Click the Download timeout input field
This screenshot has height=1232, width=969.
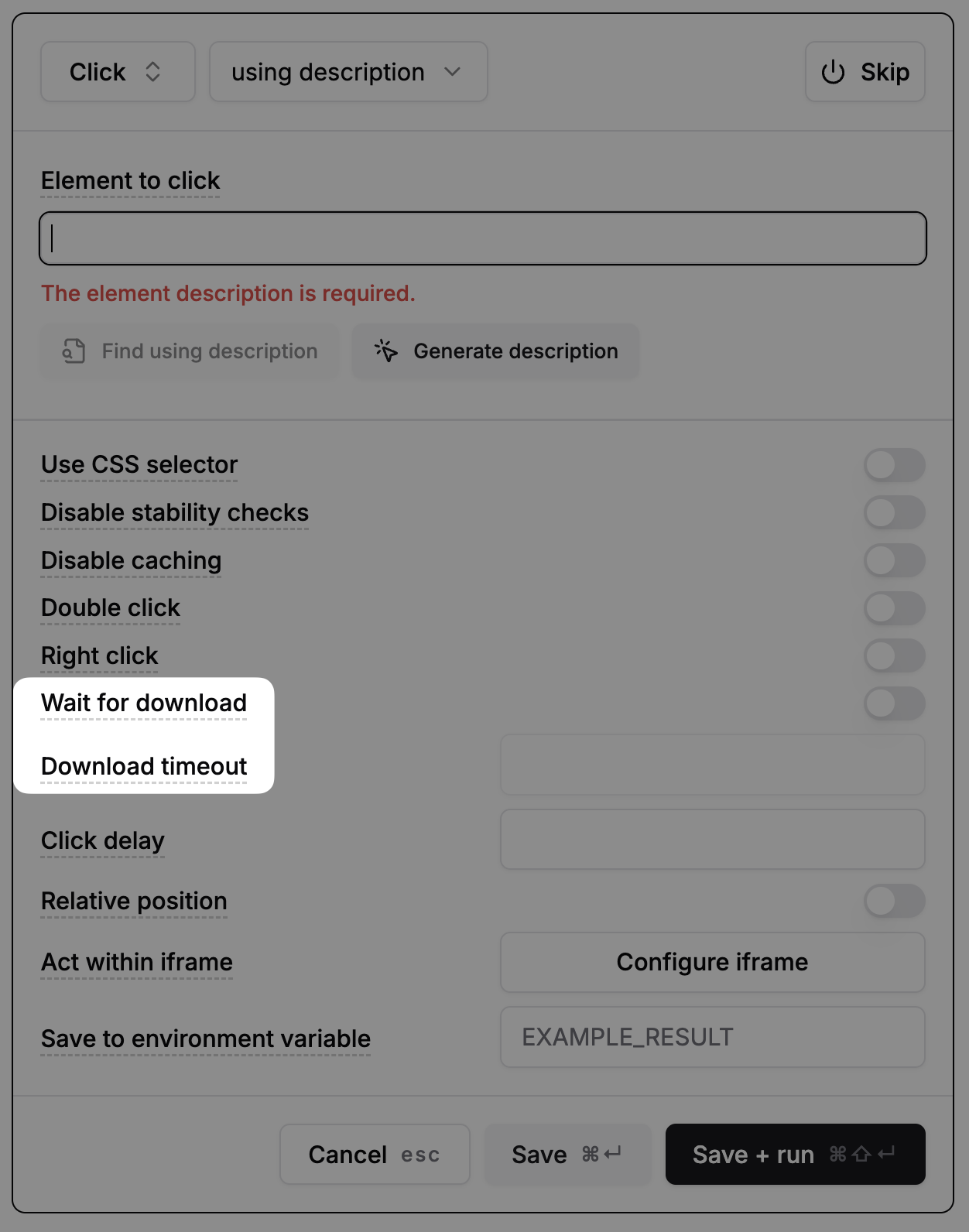[713, 765]
